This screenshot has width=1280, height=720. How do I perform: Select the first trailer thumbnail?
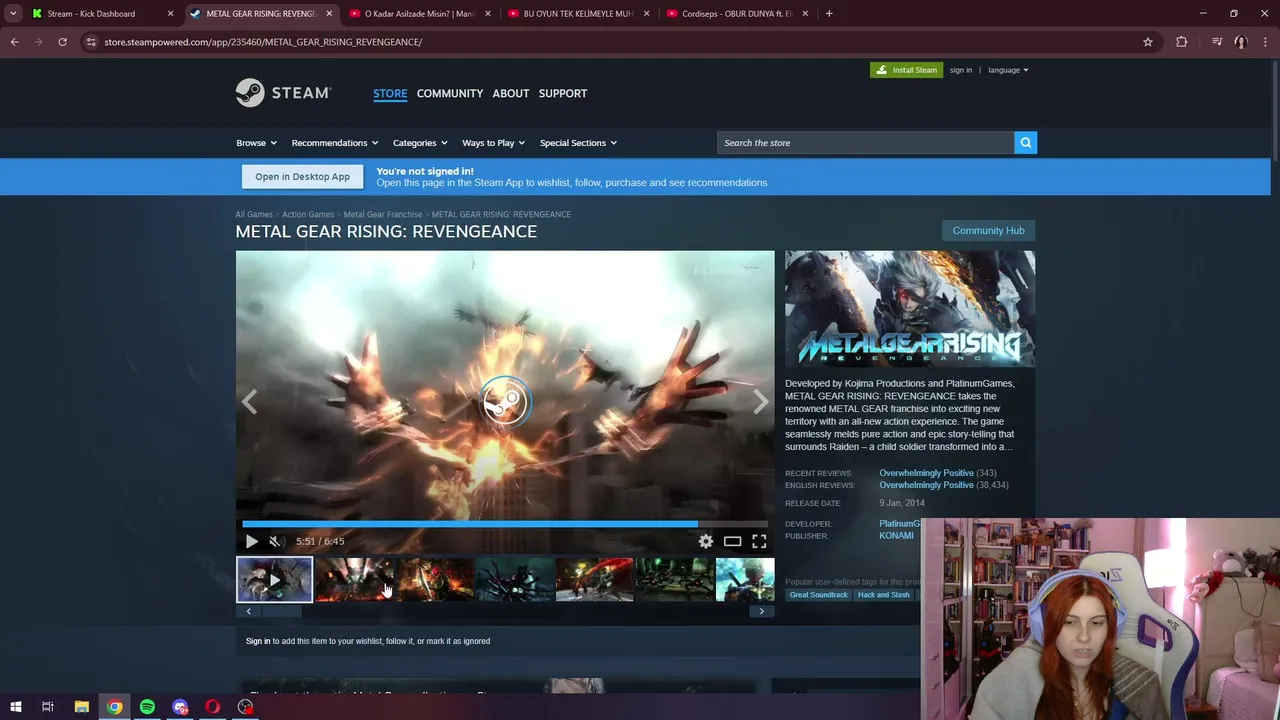pyautogui.click(x=274, y=580)
